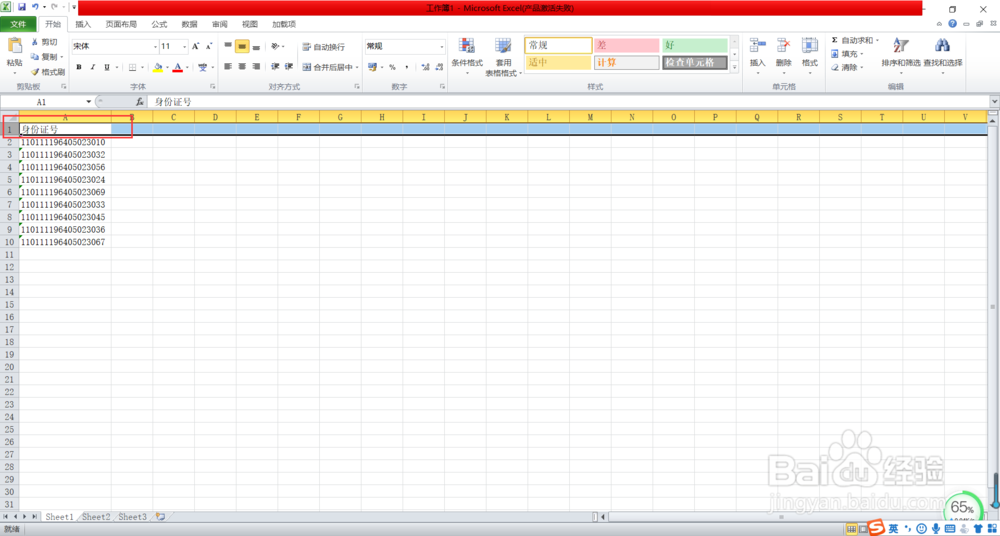
Task: Toggle italic formatting
Action: [92, 67]
